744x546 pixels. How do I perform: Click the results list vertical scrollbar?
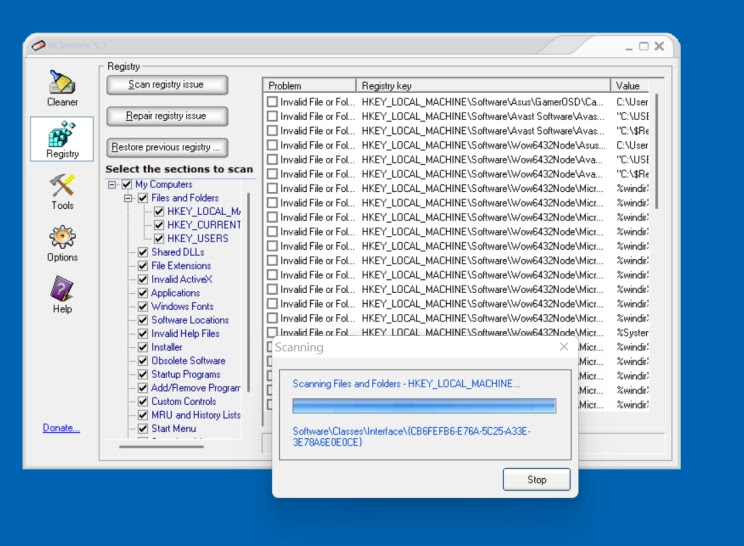tap(656, 151)
